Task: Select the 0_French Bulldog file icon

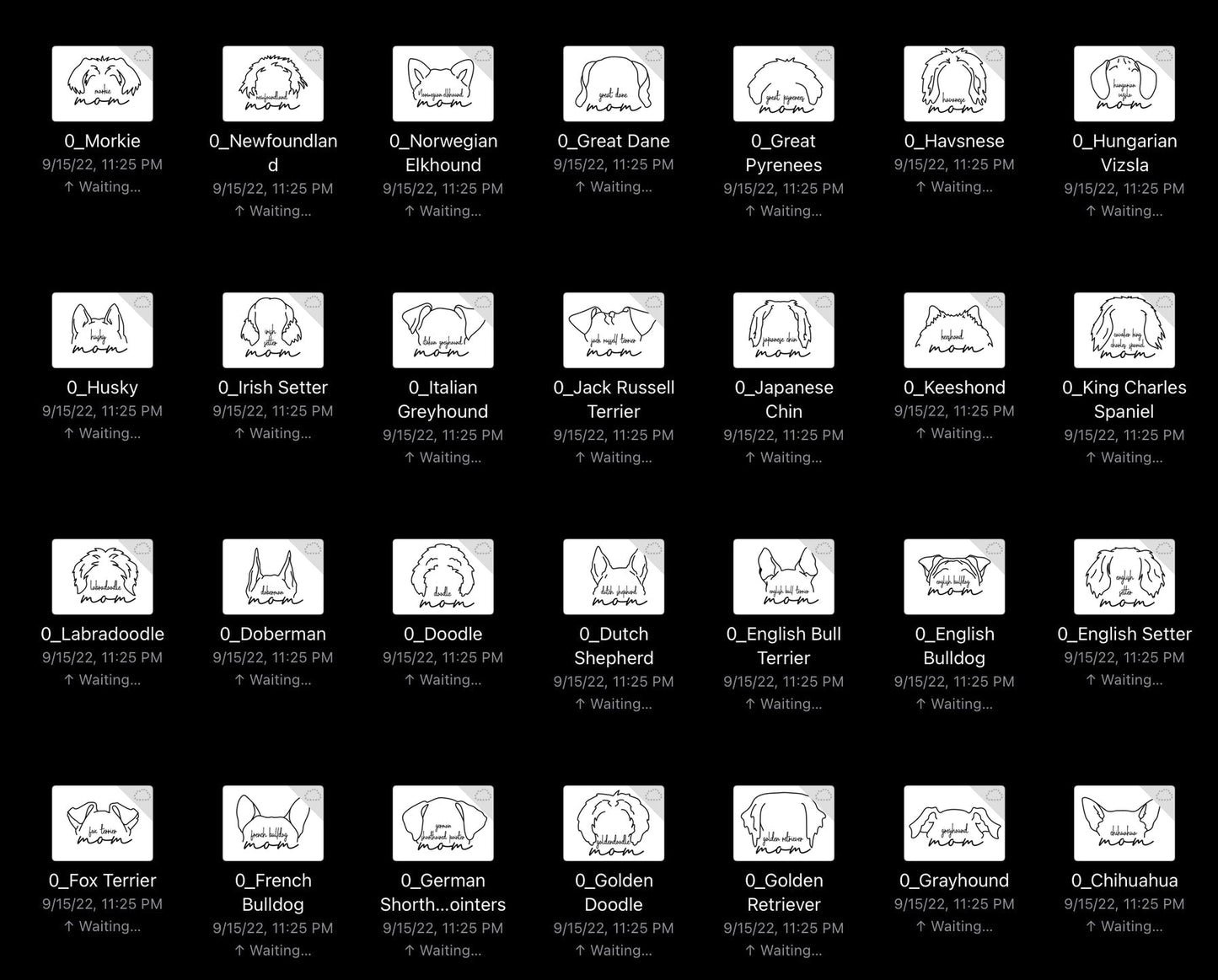Action: click(272, 823)
